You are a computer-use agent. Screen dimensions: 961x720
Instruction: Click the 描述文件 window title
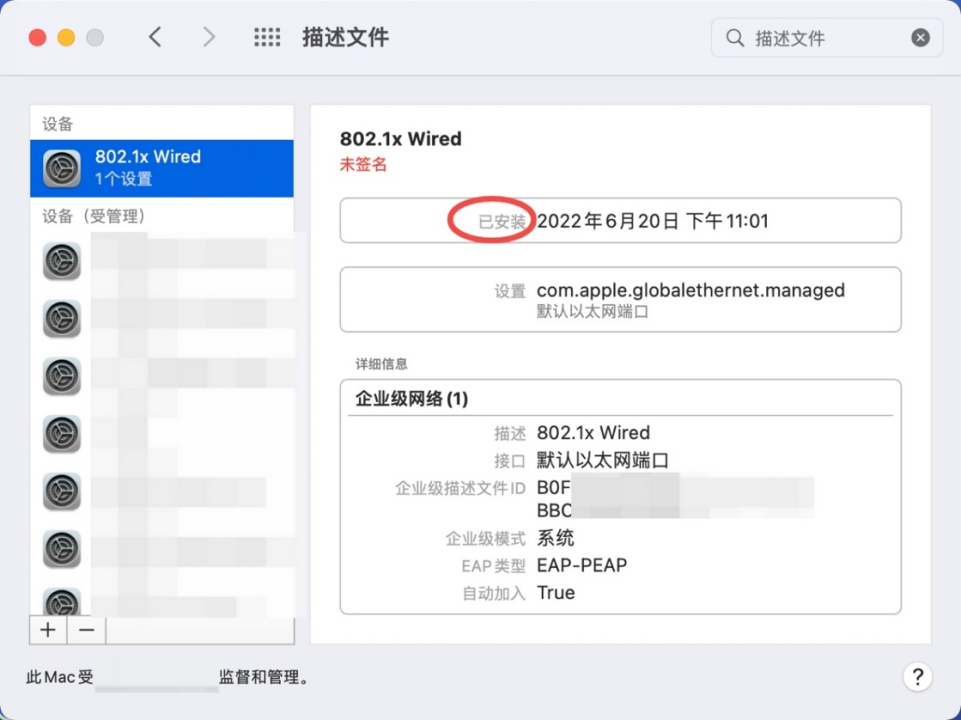pos(346,37)
